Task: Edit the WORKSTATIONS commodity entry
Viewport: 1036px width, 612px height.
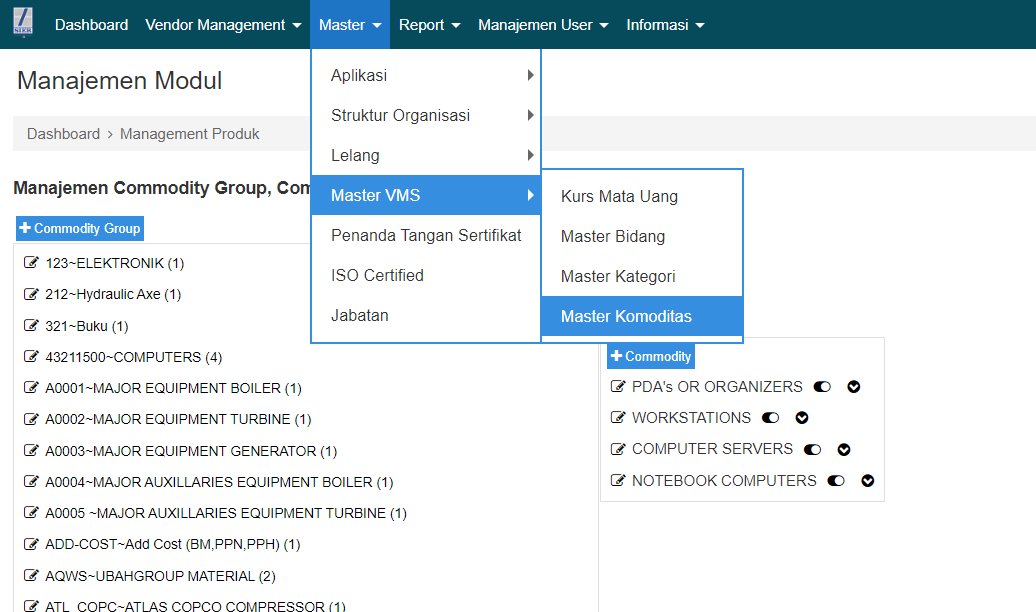Action: (x=618, y=418)
